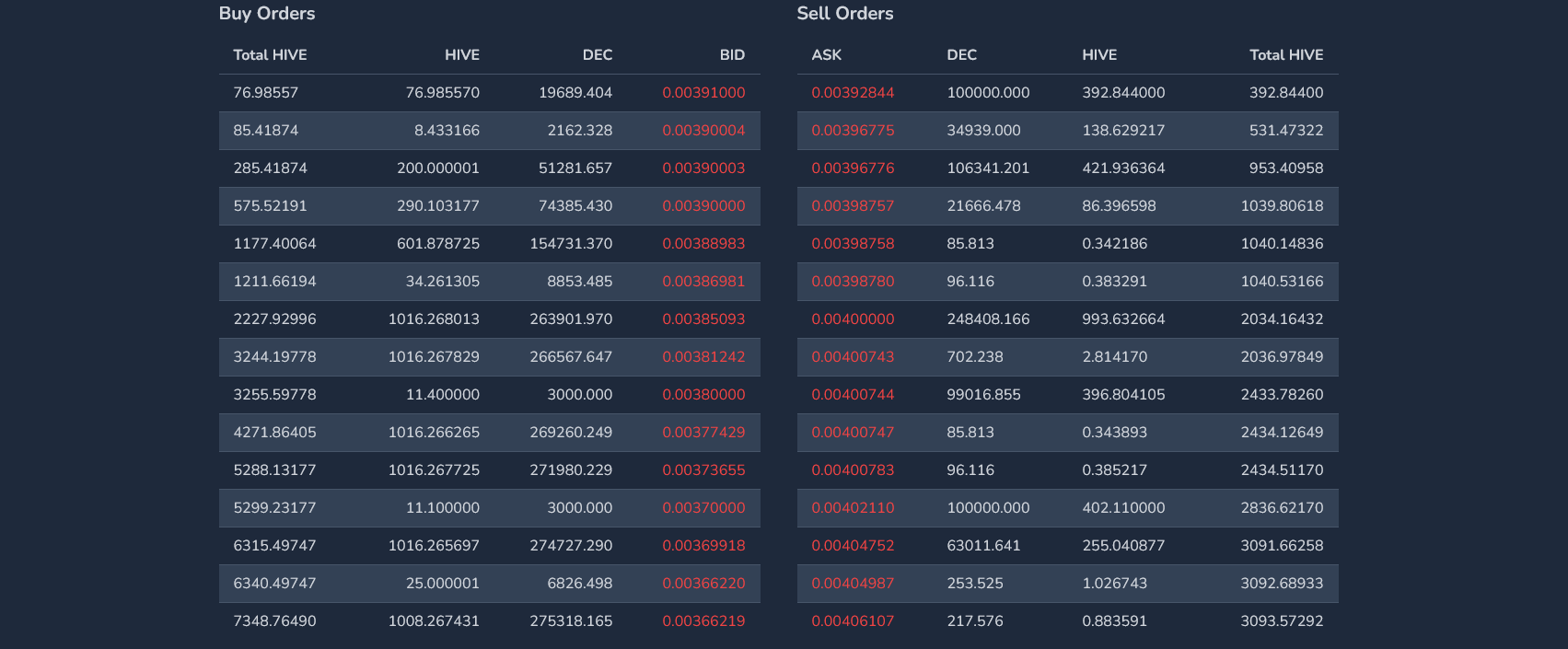Image resolution: width=1568 pixels, height=649 pixels.
Task: Click the Buy Orders heading
Action: (x=267, y=14)
